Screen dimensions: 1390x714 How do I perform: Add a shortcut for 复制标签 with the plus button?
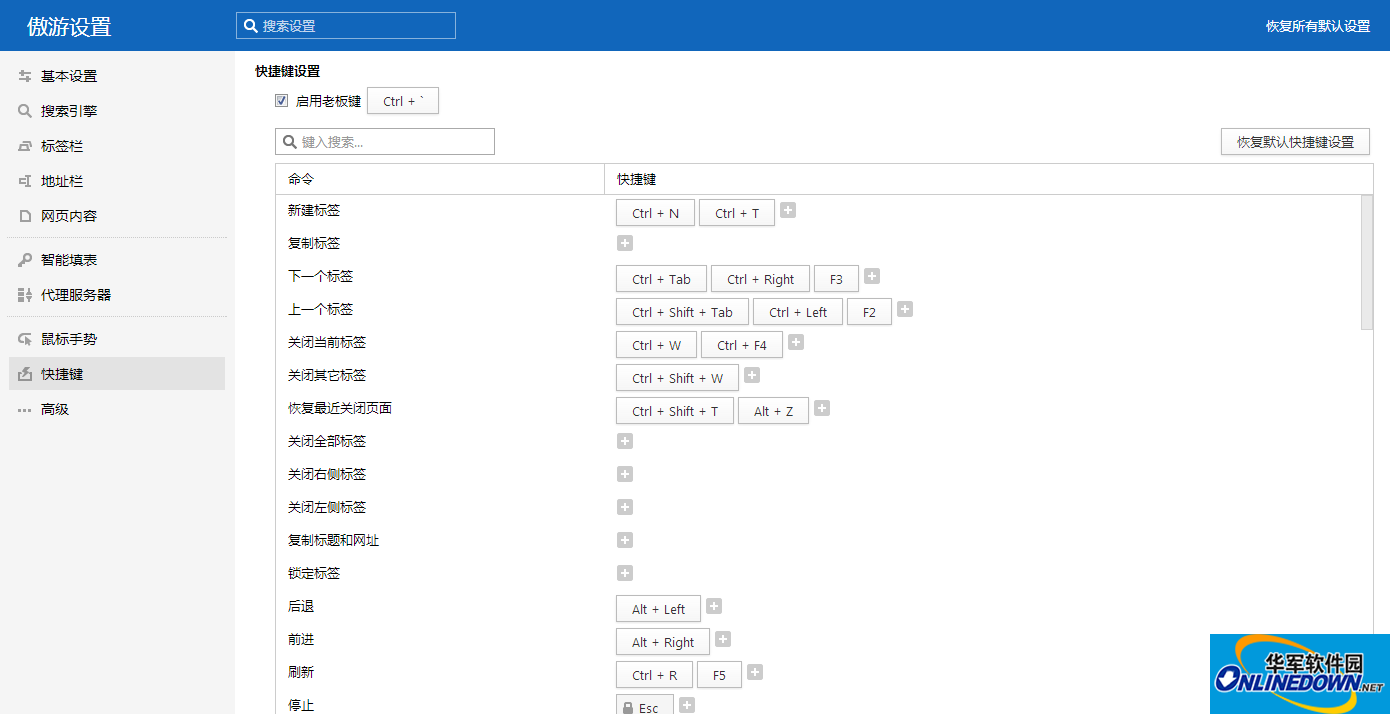[x=624, y=242]
